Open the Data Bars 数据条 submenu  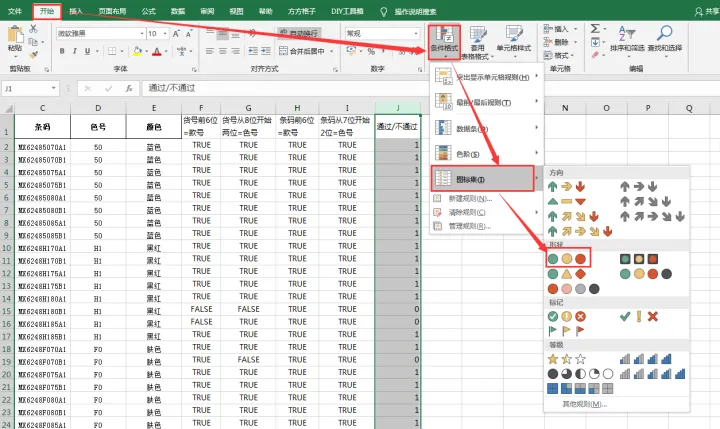487,128
